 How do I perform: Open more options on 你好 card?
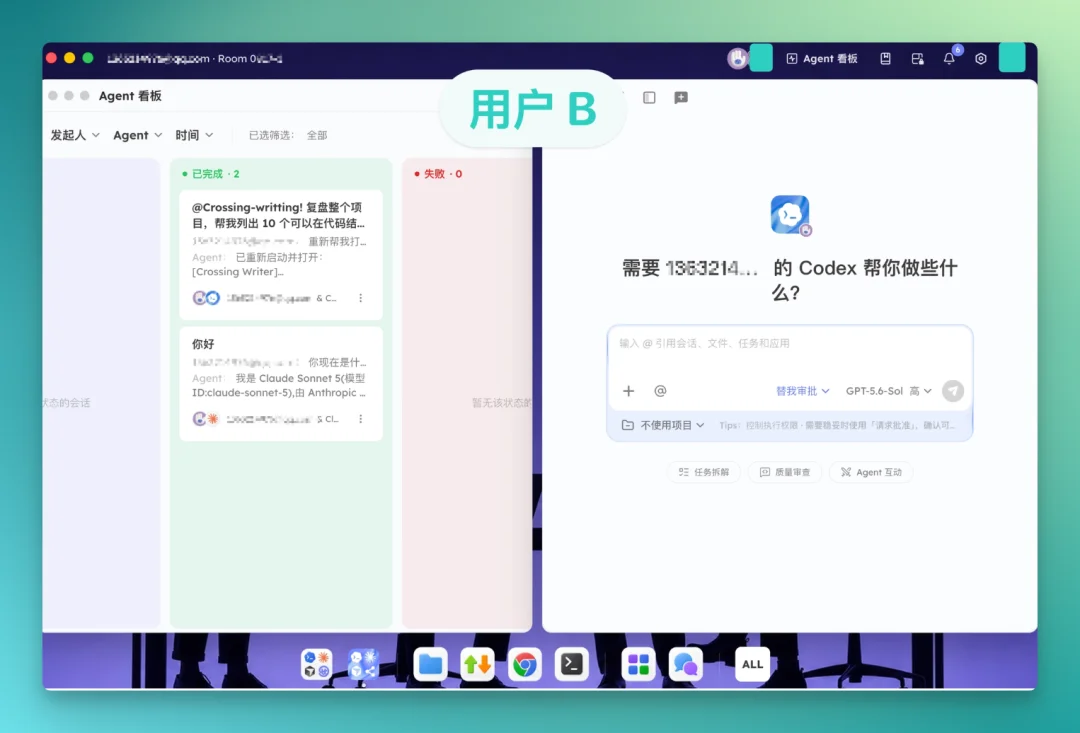click(x=360, y=419)
